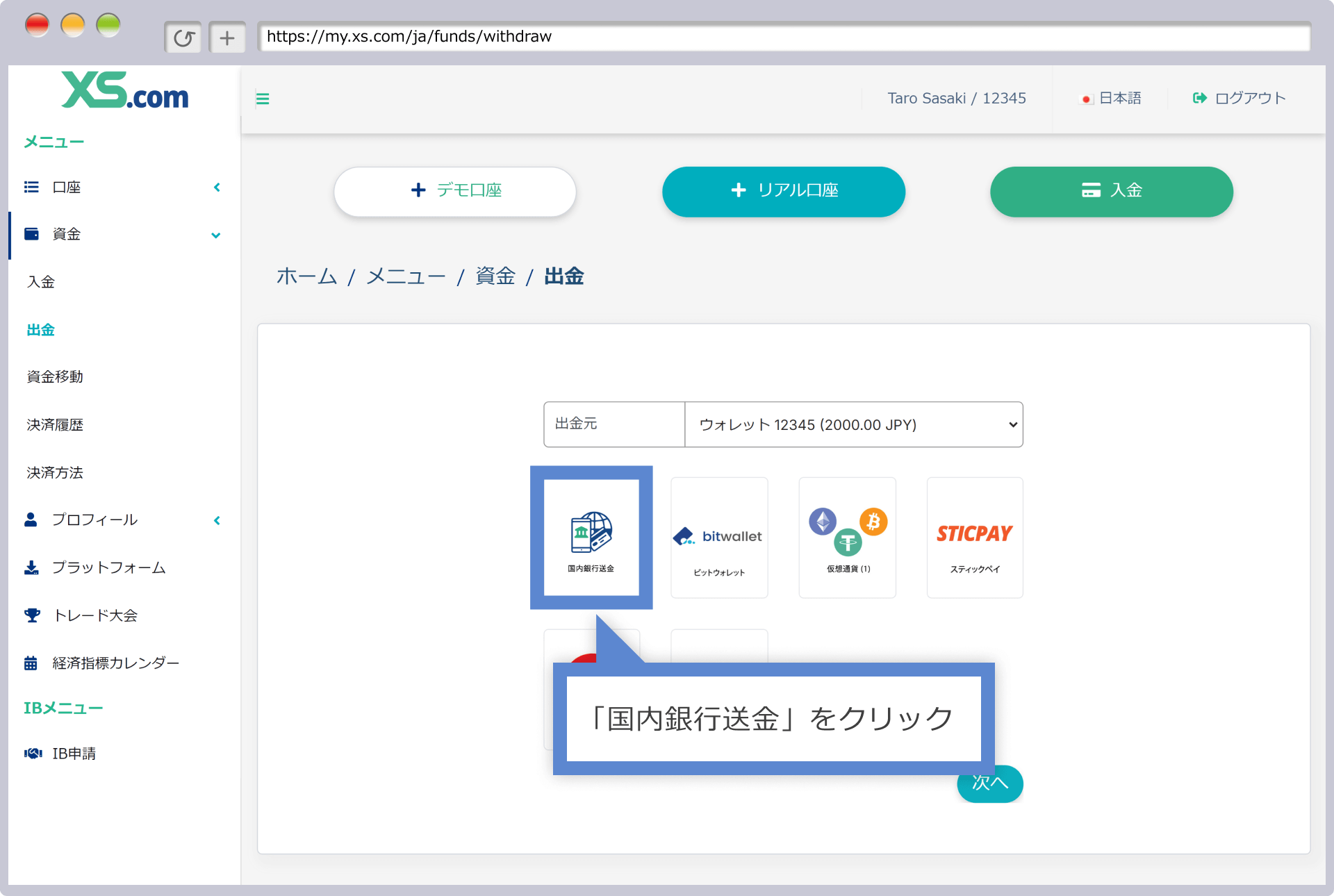Click the プロフィール person icon
Image resolution: width=1334 pixels, height=896 pixels.
pyautogui.click(x=31, y=520)
